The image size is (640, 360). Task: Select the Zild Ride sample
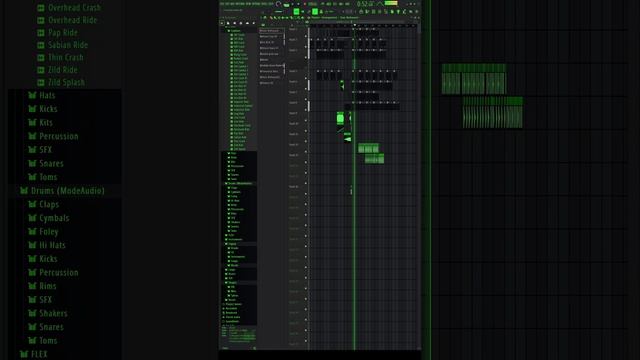click(x=62, y=70)
